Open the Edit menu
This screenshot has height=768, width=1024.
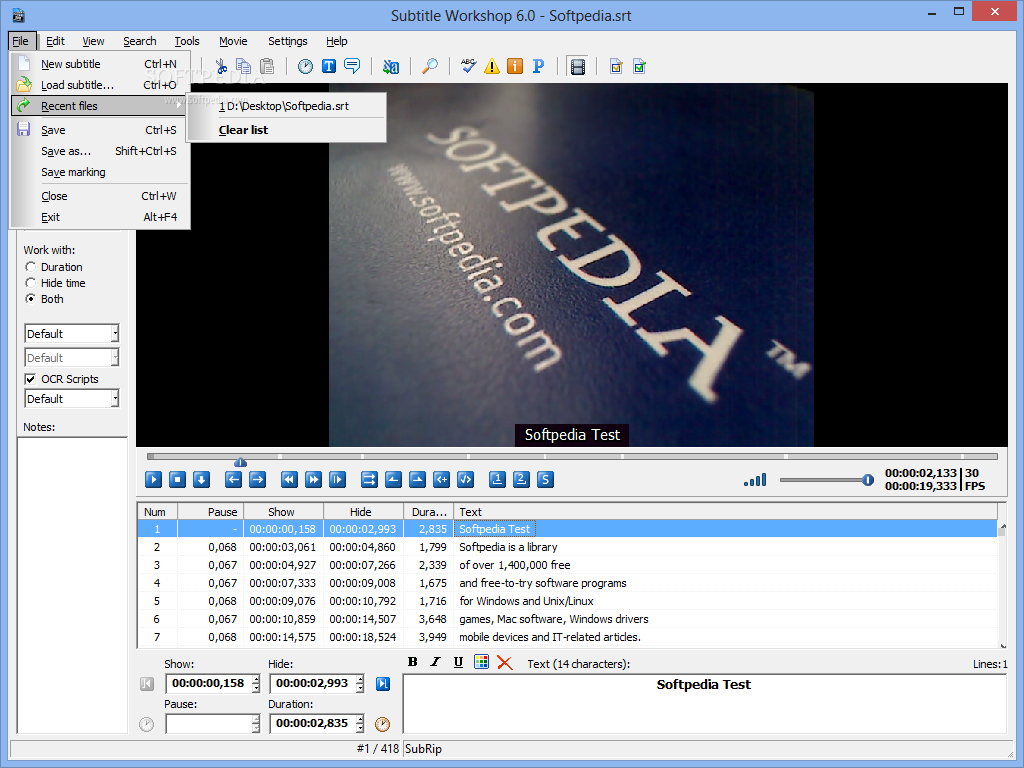[x=56, y=41]
